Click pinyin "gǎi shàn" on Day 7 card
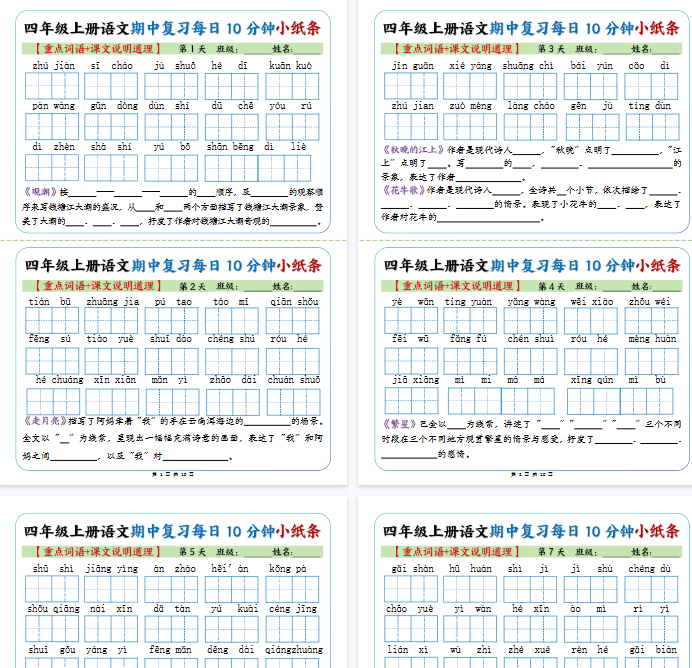Viewport: 692px width, 668px height. pos(413,569)
